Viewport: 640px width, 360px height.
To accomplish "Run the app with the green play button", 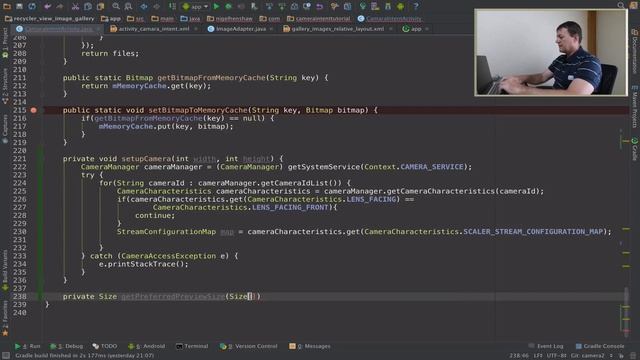I will coord(216,6).
